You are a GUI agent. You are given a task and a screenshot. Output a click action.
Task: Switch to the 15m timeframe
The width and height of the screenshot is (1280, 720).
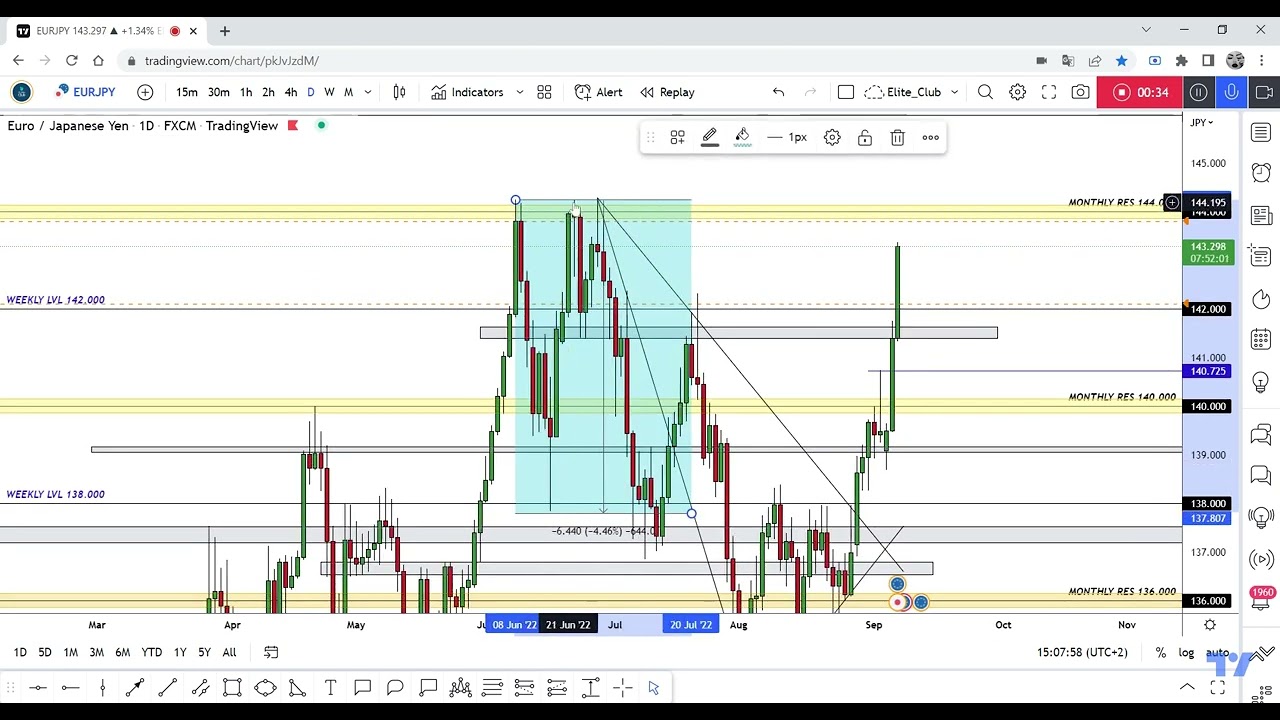tap(187, 92)
